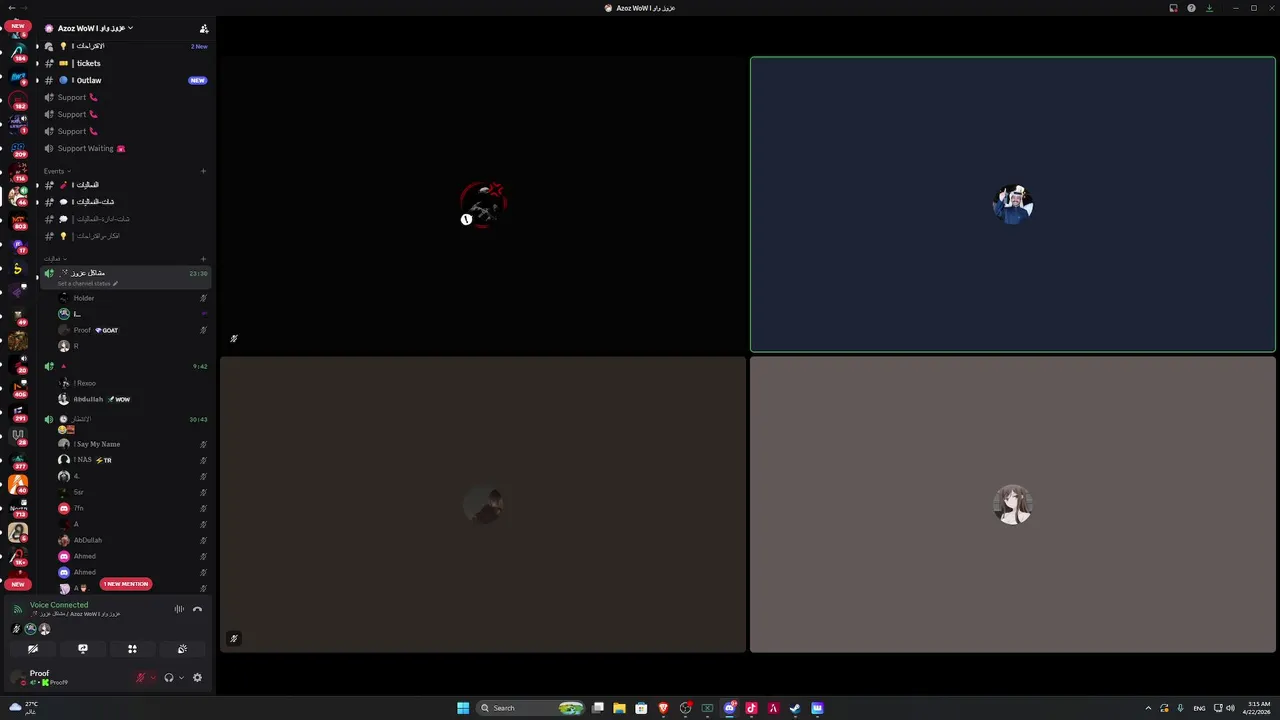Open server with 377 badge in sidebar
Viewport: 1280px width, 720px height.
[18, 460]
